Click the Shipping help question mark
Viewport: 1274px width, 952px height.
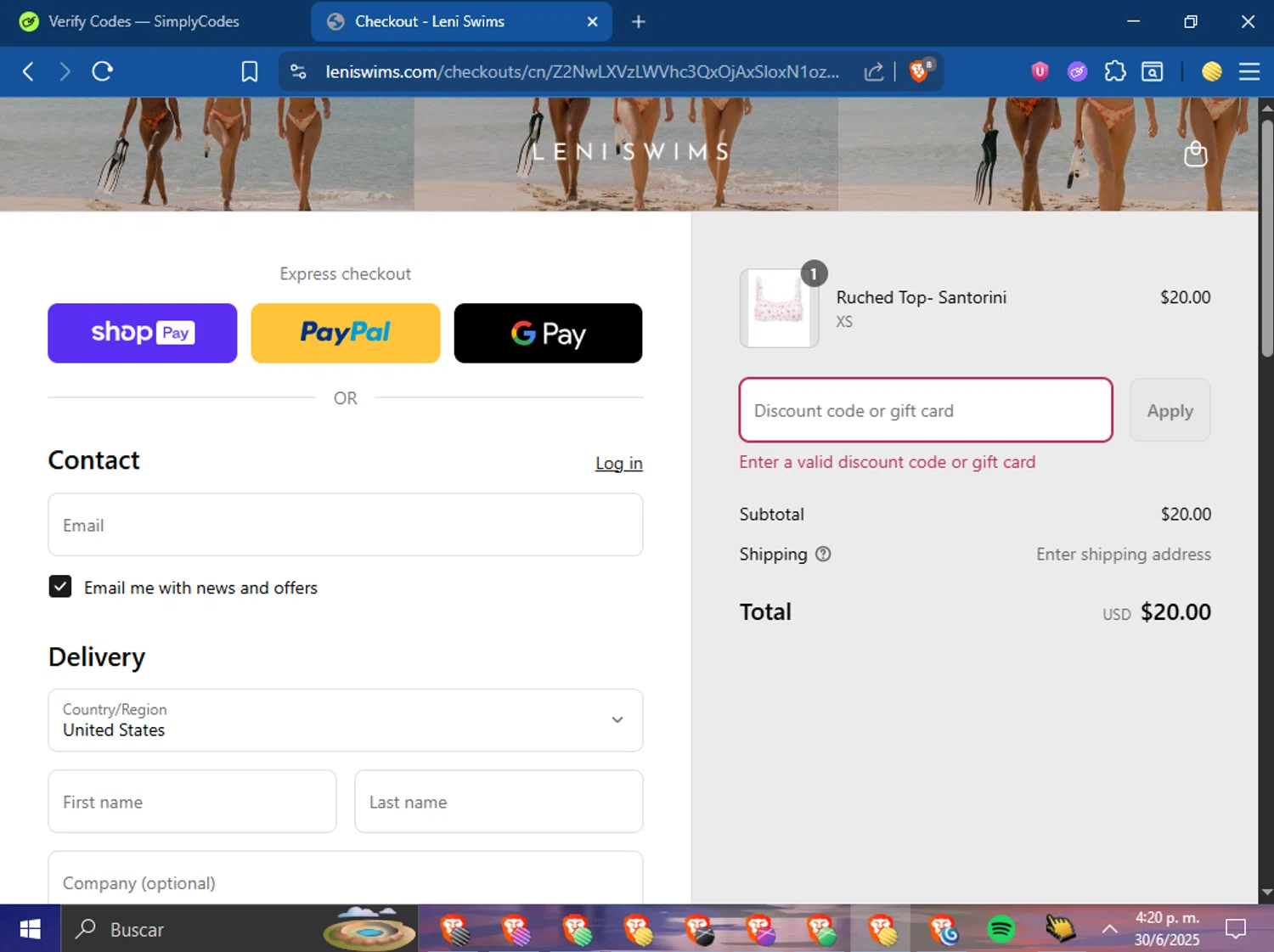coord(823,554)
